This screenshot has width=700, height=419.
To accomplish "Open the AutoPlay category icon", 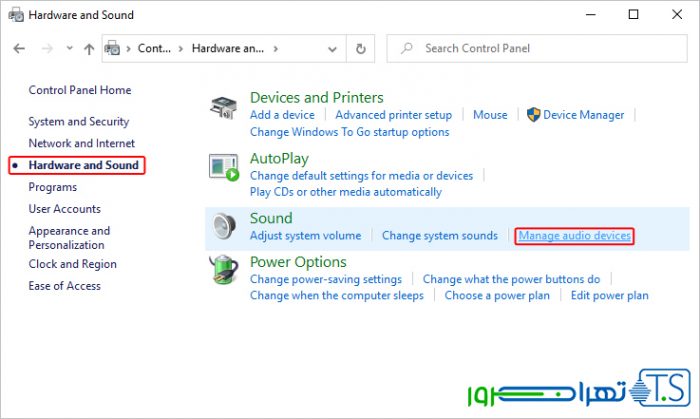I will coord(223,168).
